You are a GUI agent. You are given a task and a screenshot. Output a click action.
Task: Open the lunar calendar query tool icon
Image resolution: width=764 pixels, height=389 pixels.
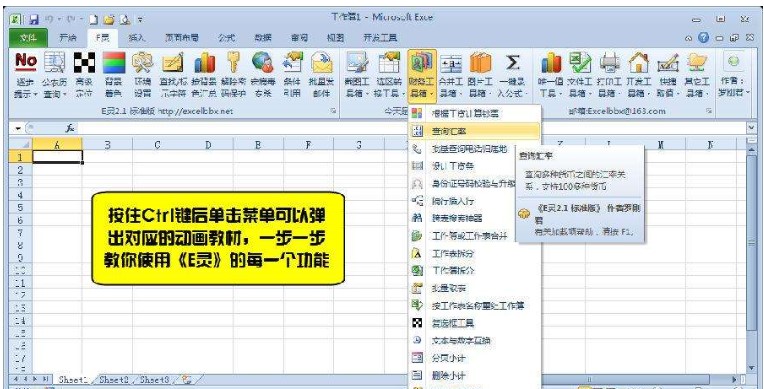click(x=55, y=62)
